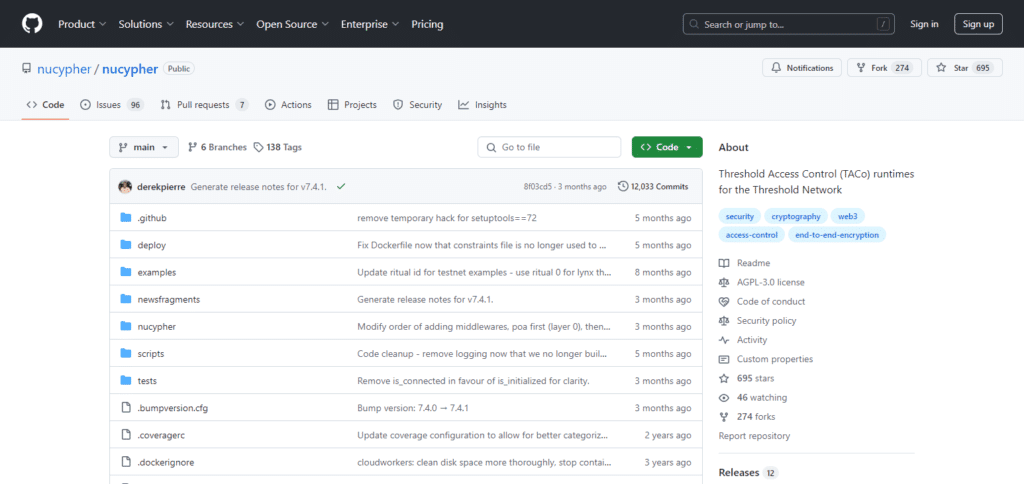Open the Pricing header link

427,24
